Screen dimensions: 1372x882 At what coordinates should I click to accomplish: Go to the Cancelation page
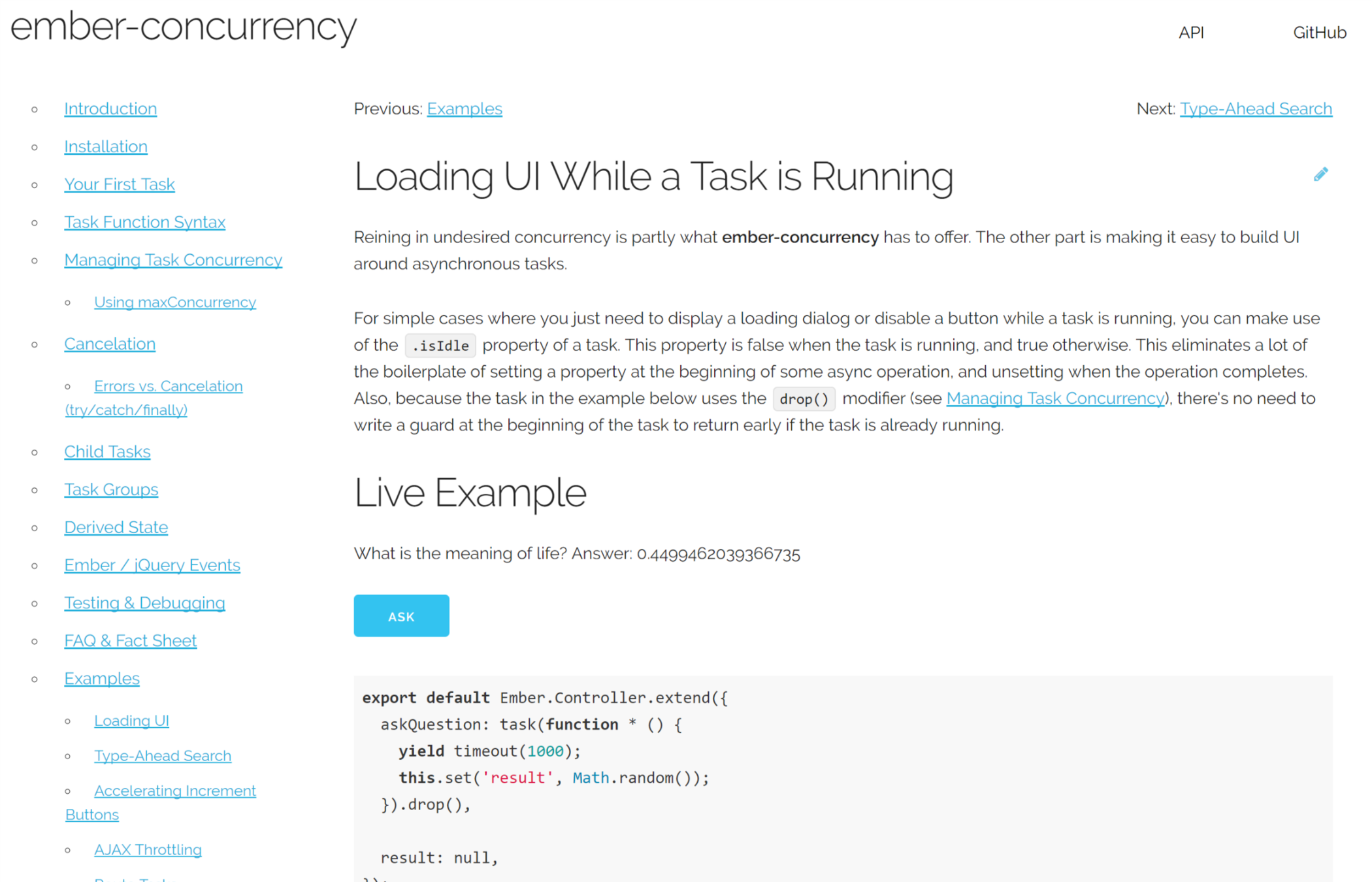pyautogui.click(x=110, y=344)
